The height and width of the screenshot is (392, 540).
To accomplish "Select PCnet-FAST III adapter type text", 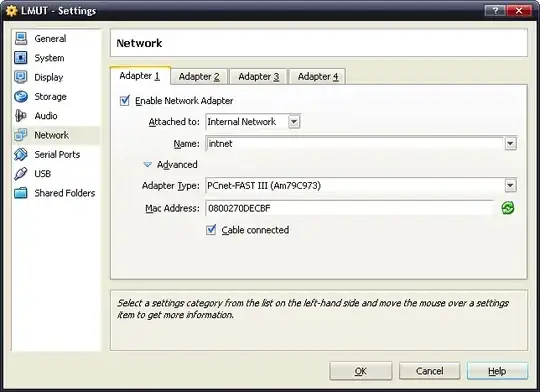I will (264, 186).
